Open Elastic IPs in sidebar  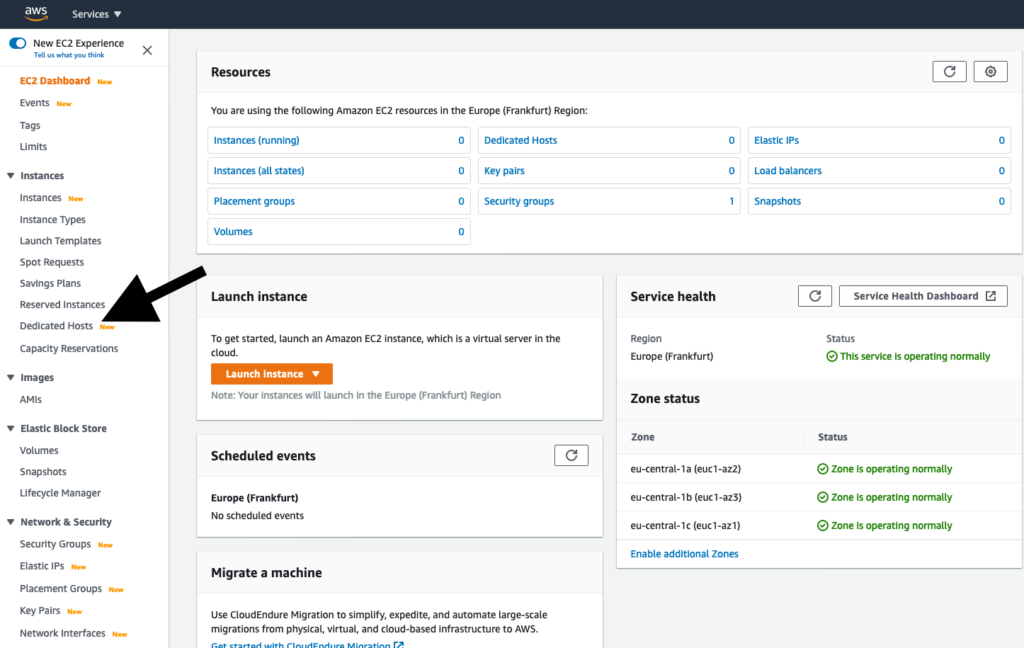click(x=42, y=566)
